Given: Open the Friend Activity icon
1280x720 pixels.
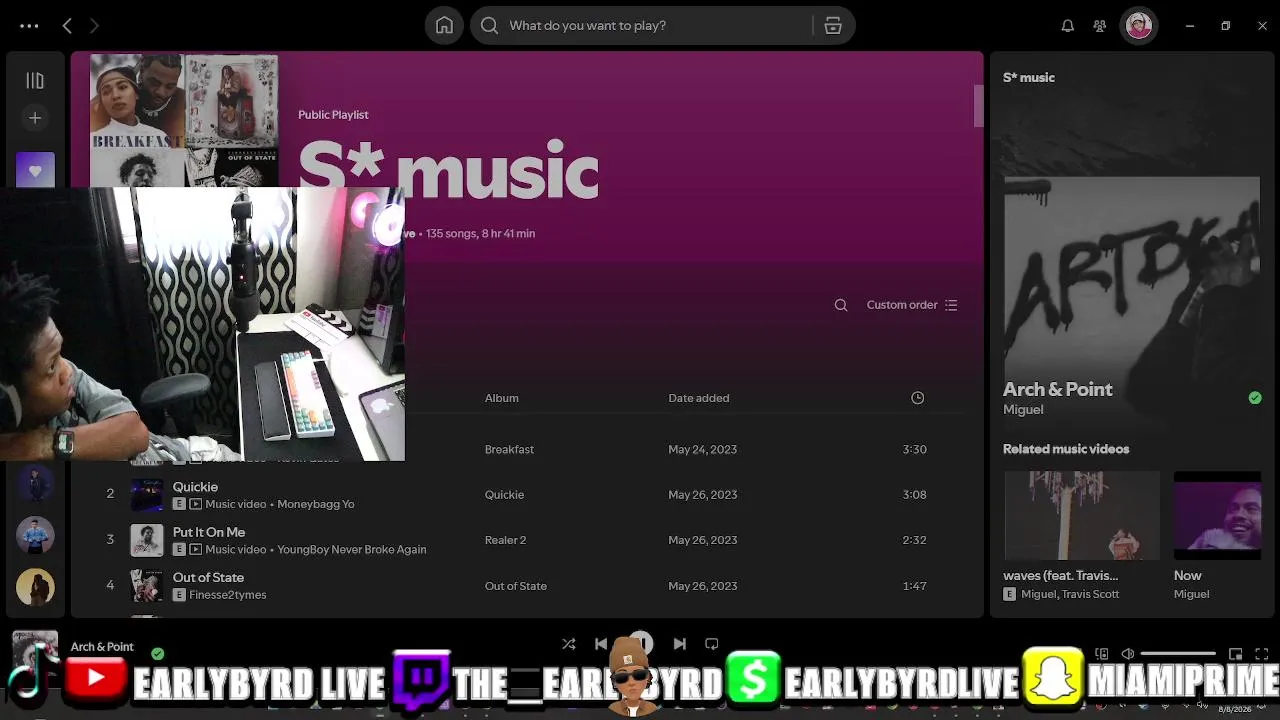Looking at the screenshot, I should click(1100, 26).
